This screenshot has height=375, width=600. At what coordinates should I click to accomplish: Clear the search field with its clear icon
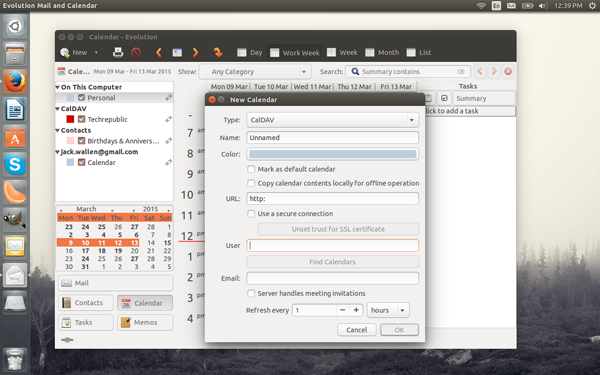coord(461,72)
